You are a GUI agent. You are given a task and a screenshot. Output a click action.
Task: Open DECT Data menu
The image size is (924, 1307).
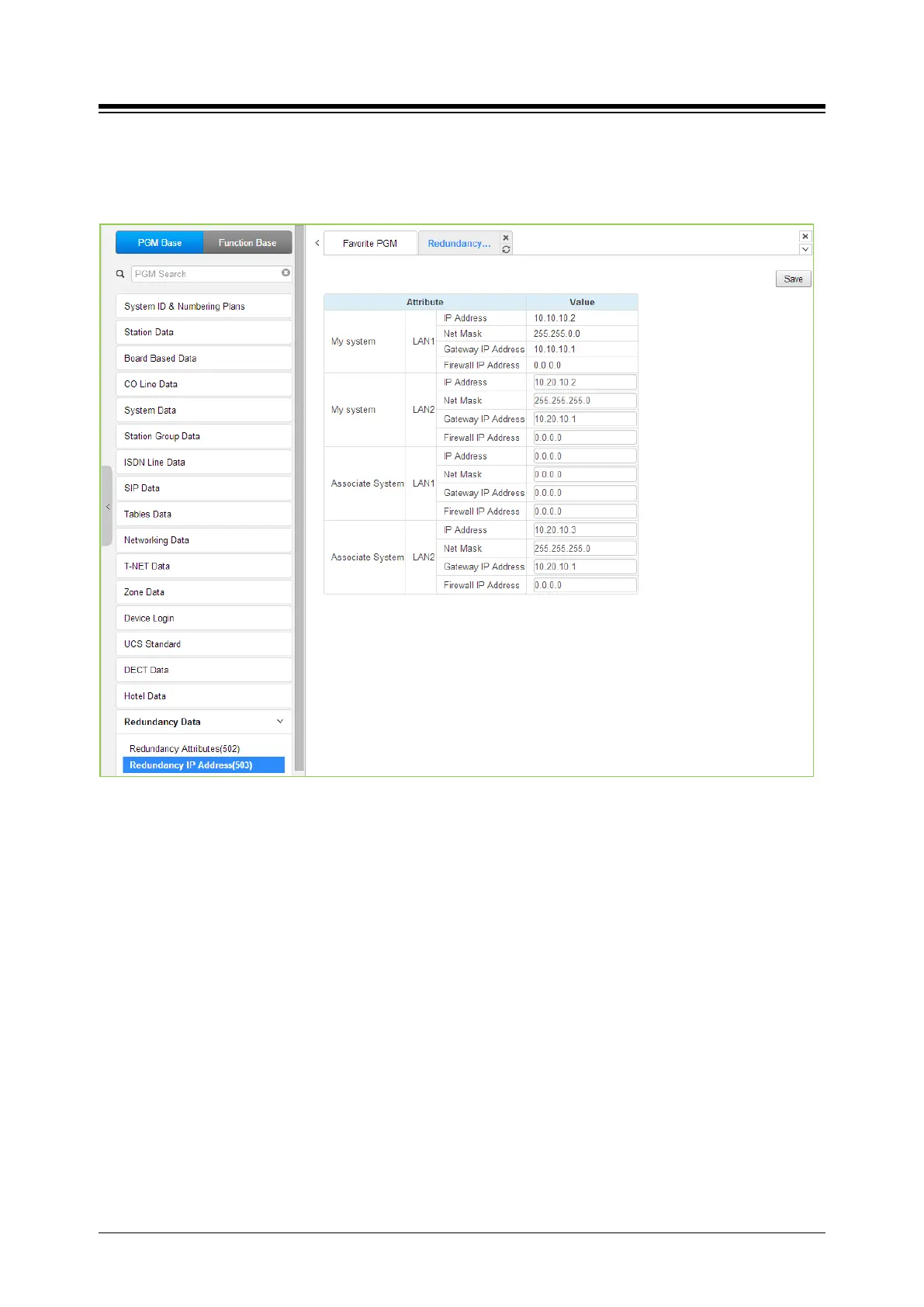click(204, 670)
